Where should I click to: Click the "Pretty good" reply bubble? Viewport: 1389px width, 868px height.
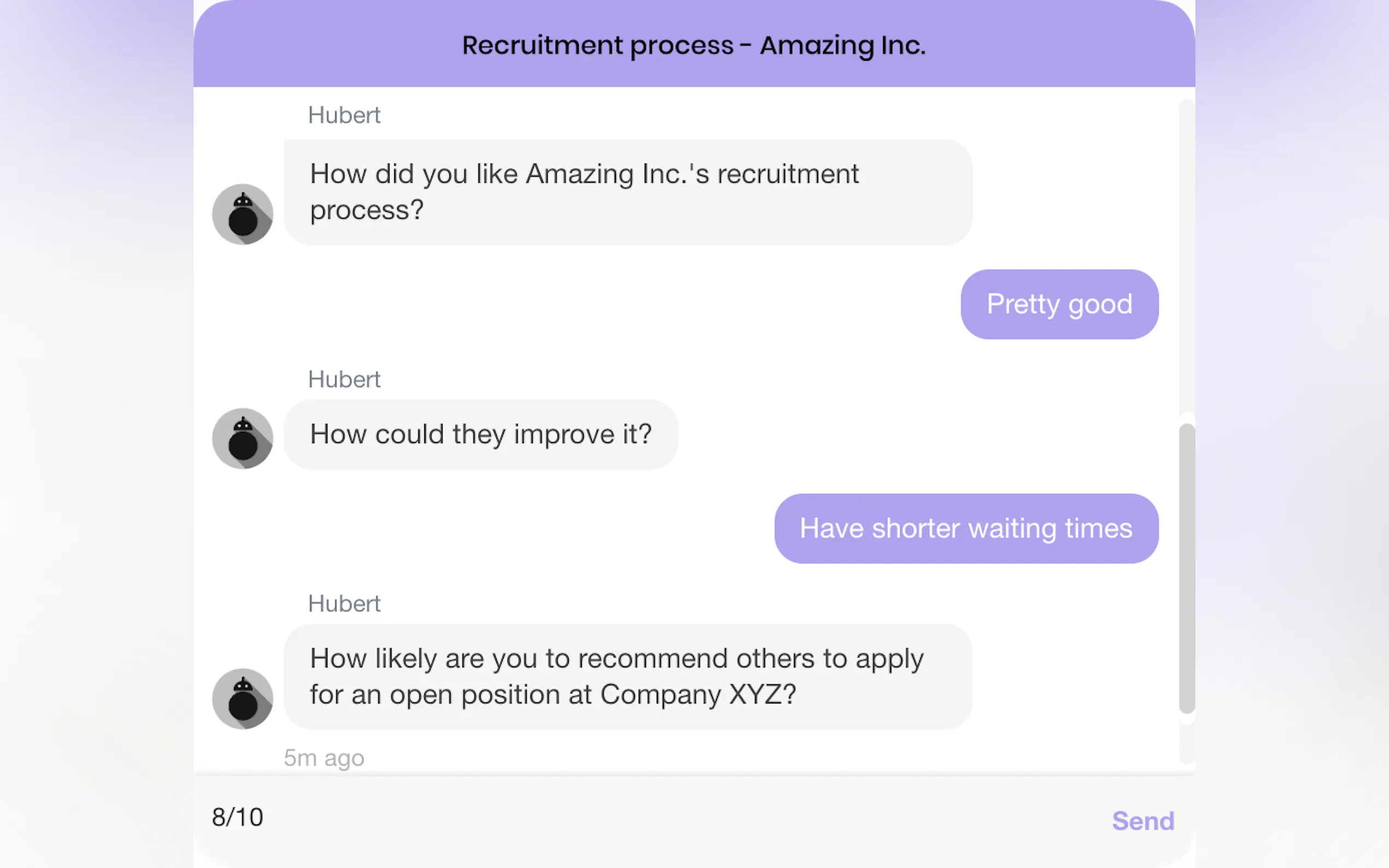tap(1059, 304)
